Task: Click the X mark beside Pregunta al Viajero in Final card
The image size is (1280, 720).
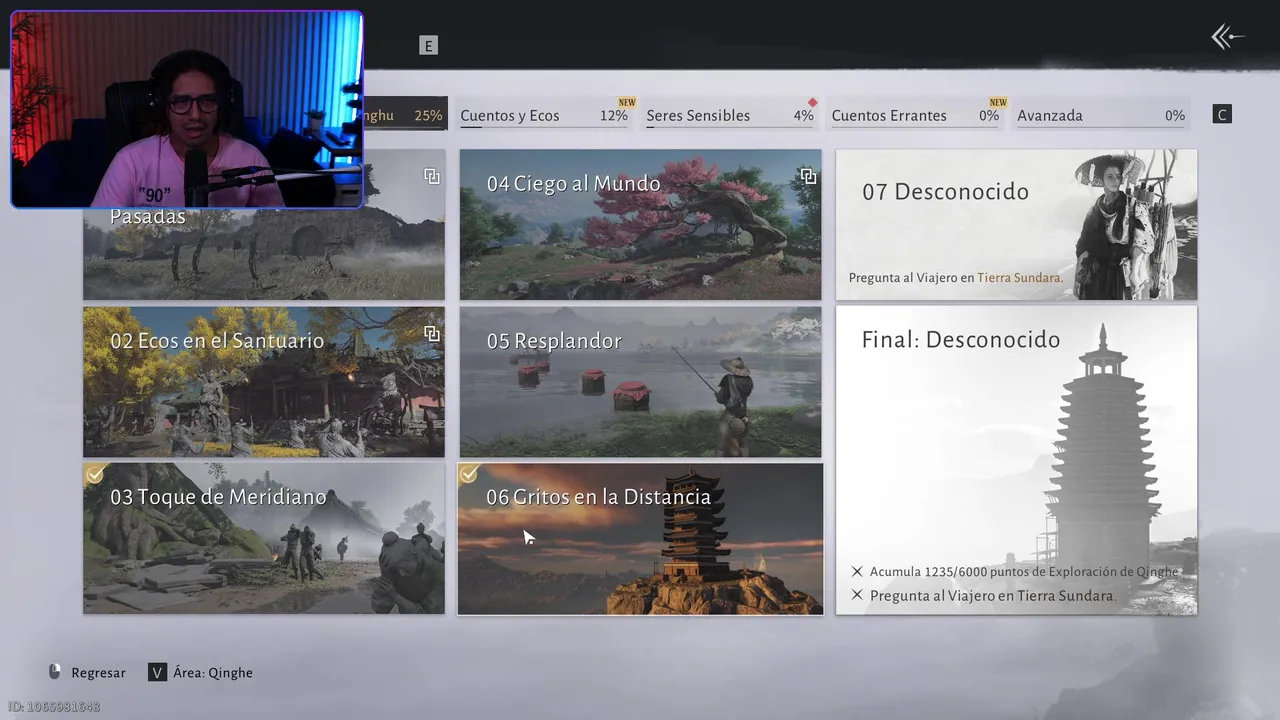Action: coord(857,596)
